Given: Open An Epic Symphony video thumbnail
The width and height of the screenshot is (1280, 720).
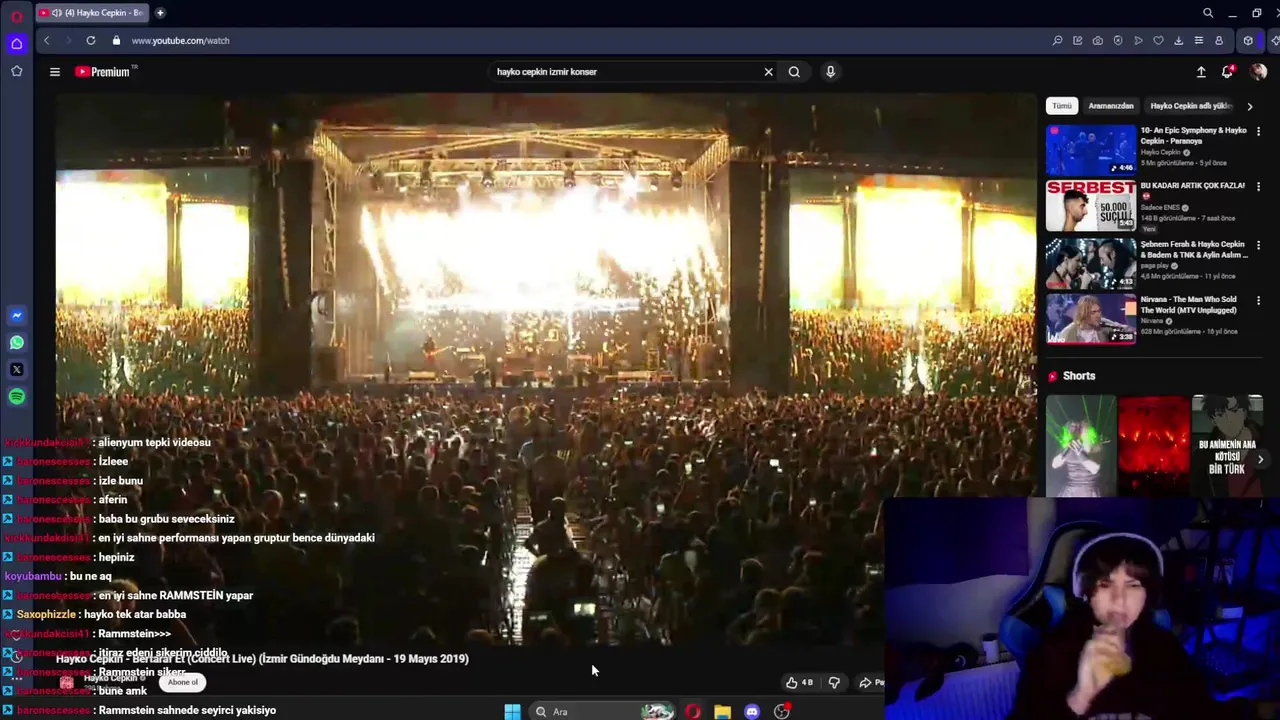Looking at the screenshot, I should (1091, 149).
